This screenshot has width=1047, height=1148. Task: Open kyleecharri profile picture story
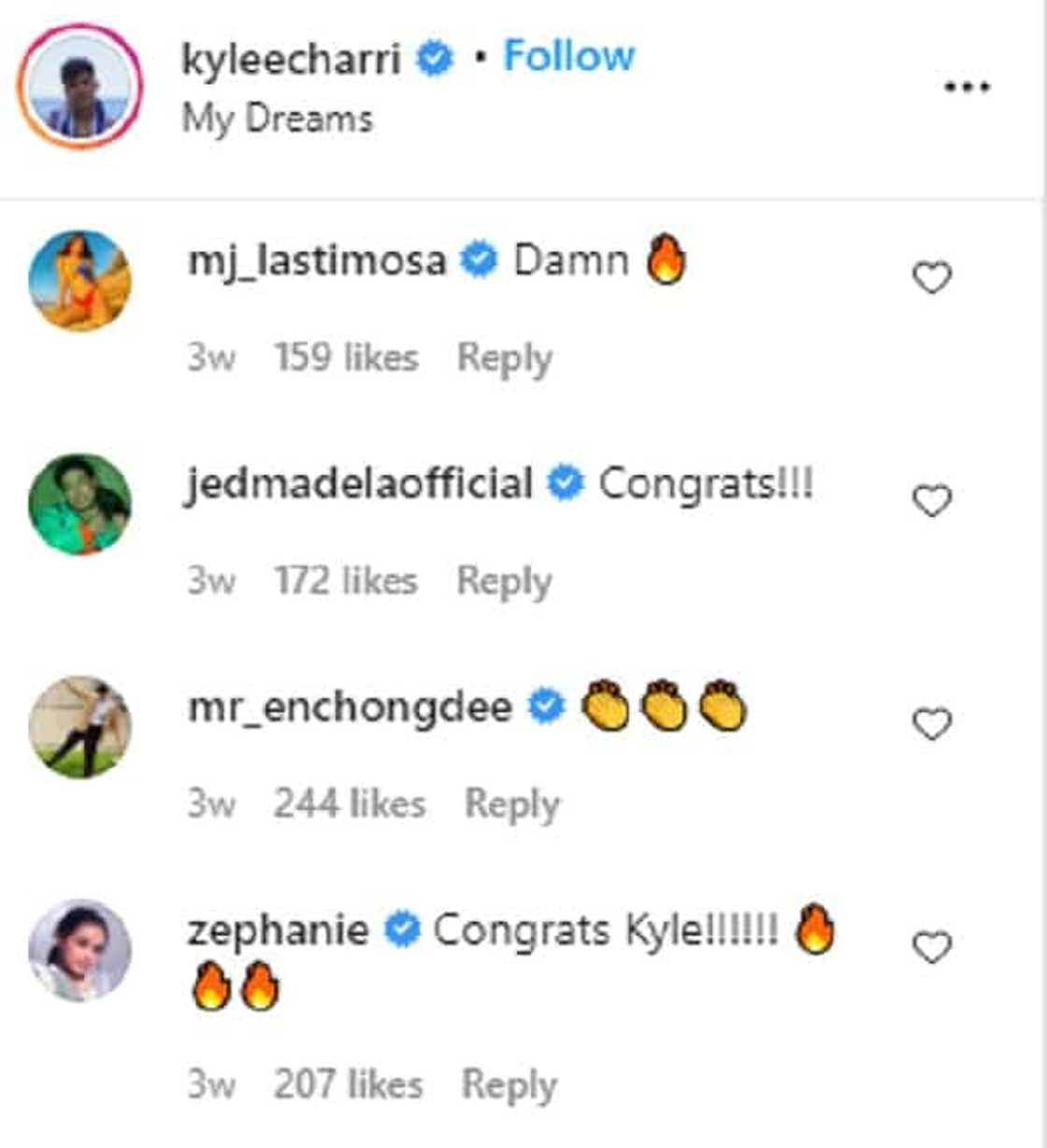(79, 86)
